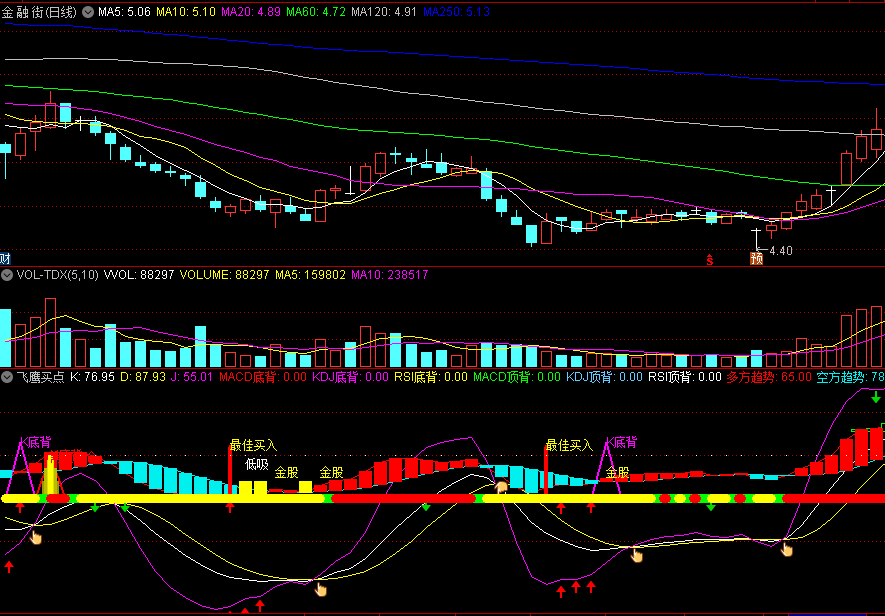This screenshot has width=885, height=616.
Task: Open the 飞鹰买点 indicator dropdown circle
Action: point(7,377)
